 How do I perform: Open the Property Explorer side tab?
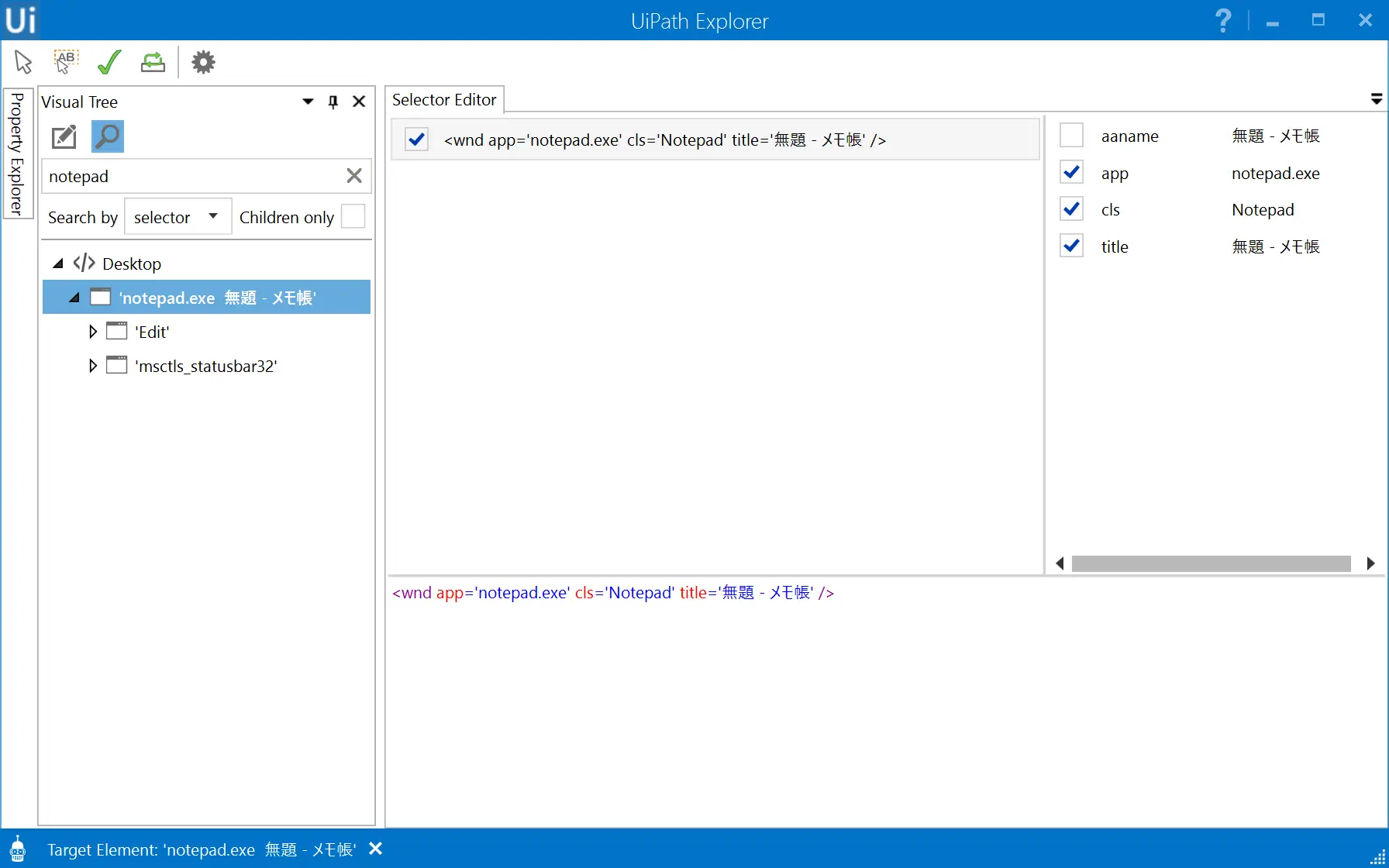pos(17,153)
